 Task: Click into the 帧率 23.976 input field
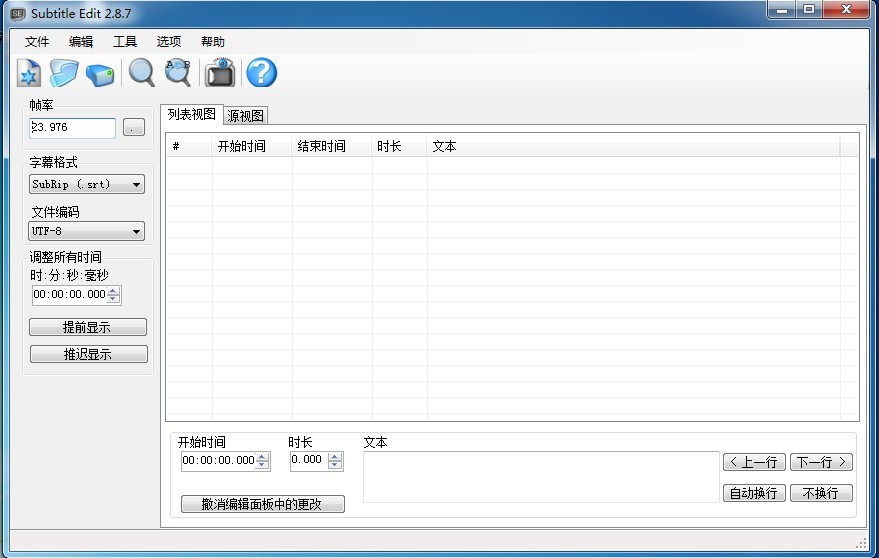[73, 128]
